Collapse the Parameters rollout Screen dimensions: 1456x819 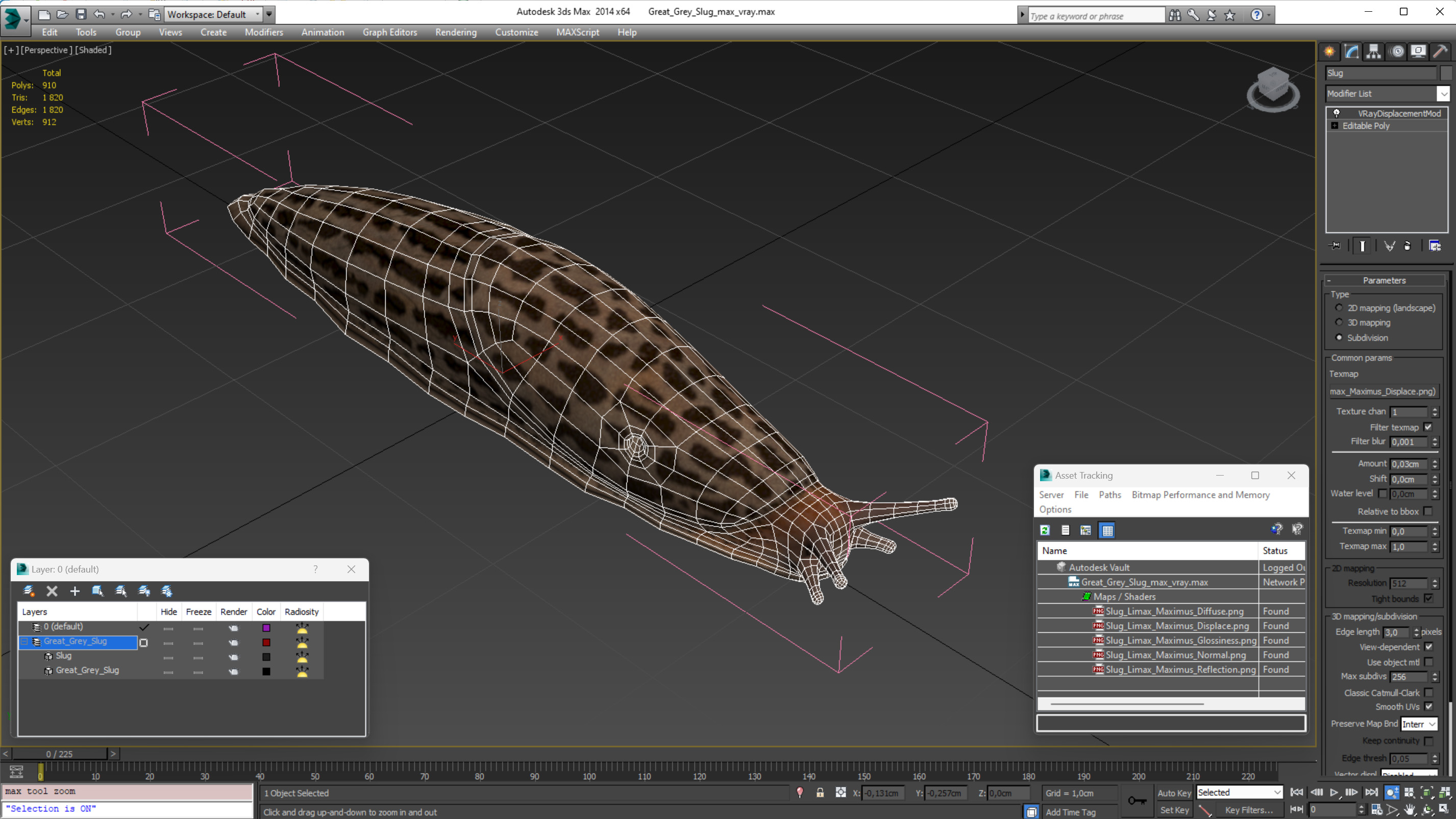coord(1384,280)
